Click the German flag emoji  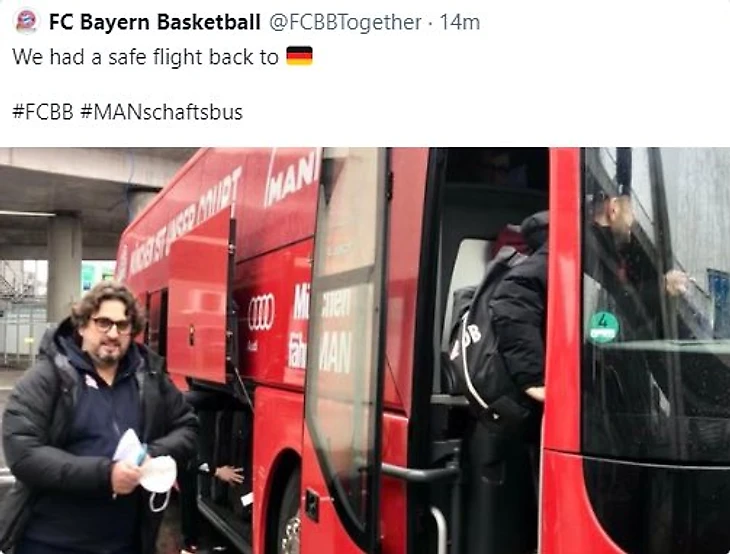coord(299,56)
